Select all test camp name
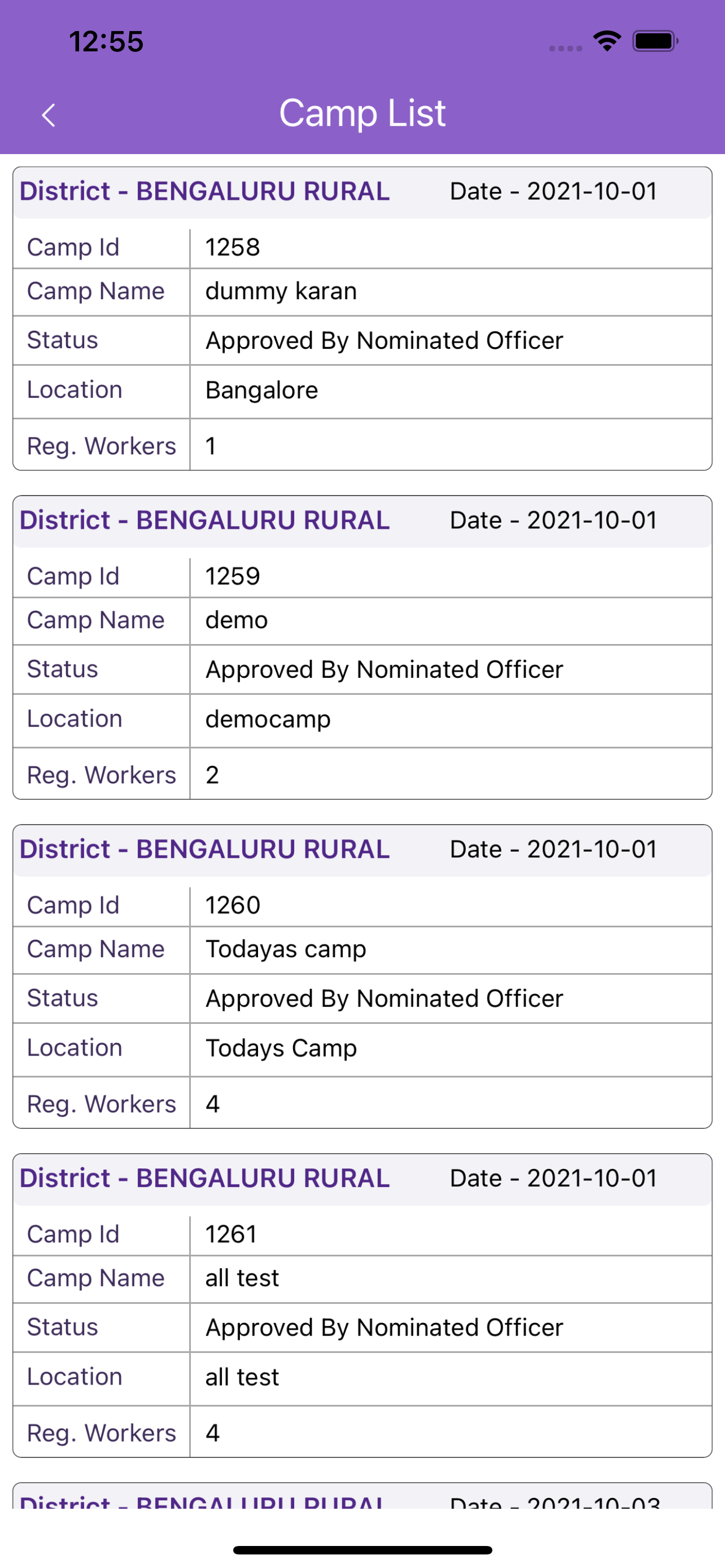The height and width of the screenshot is (1568, 725). 242,1278
